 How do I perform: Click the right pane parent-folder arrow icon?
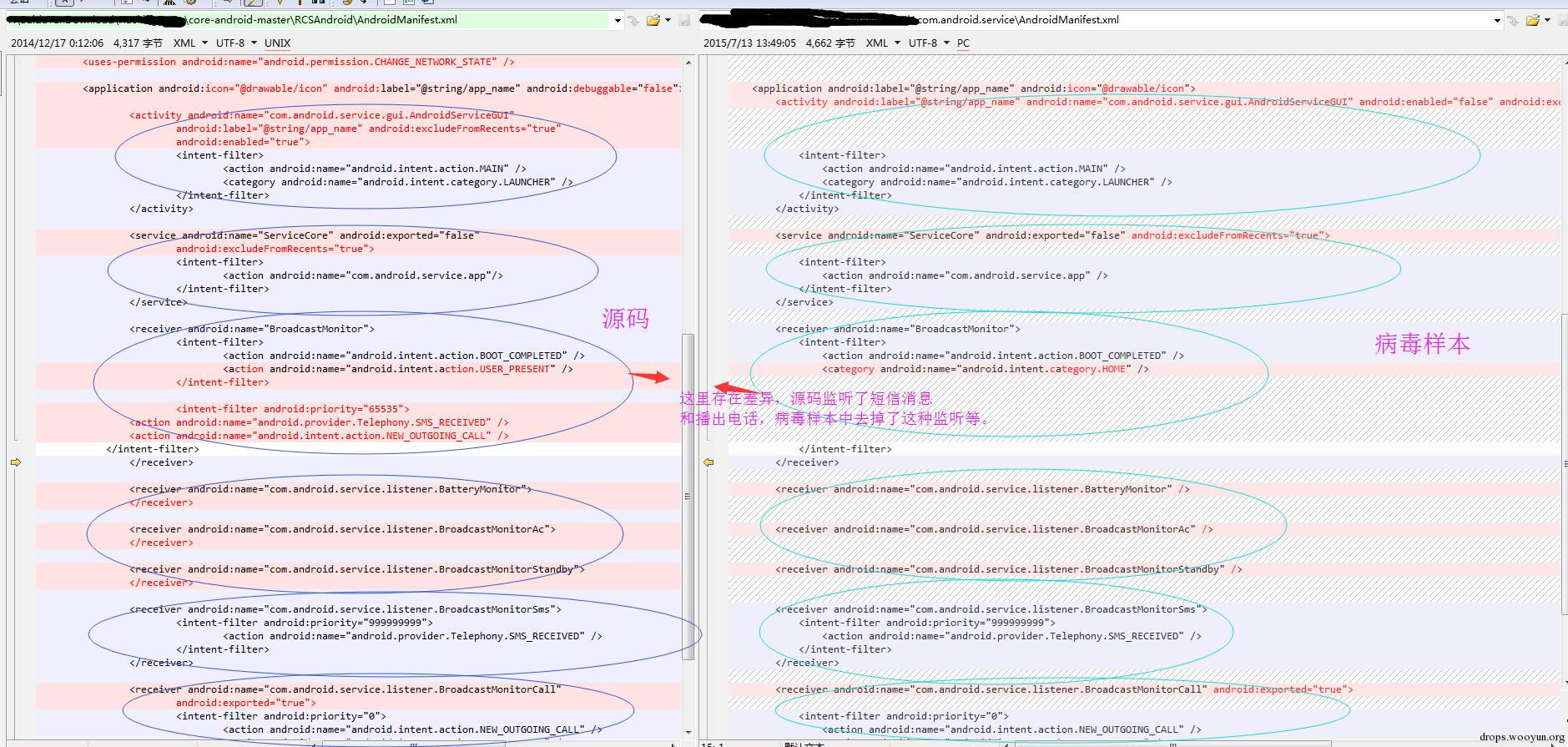1514,20
